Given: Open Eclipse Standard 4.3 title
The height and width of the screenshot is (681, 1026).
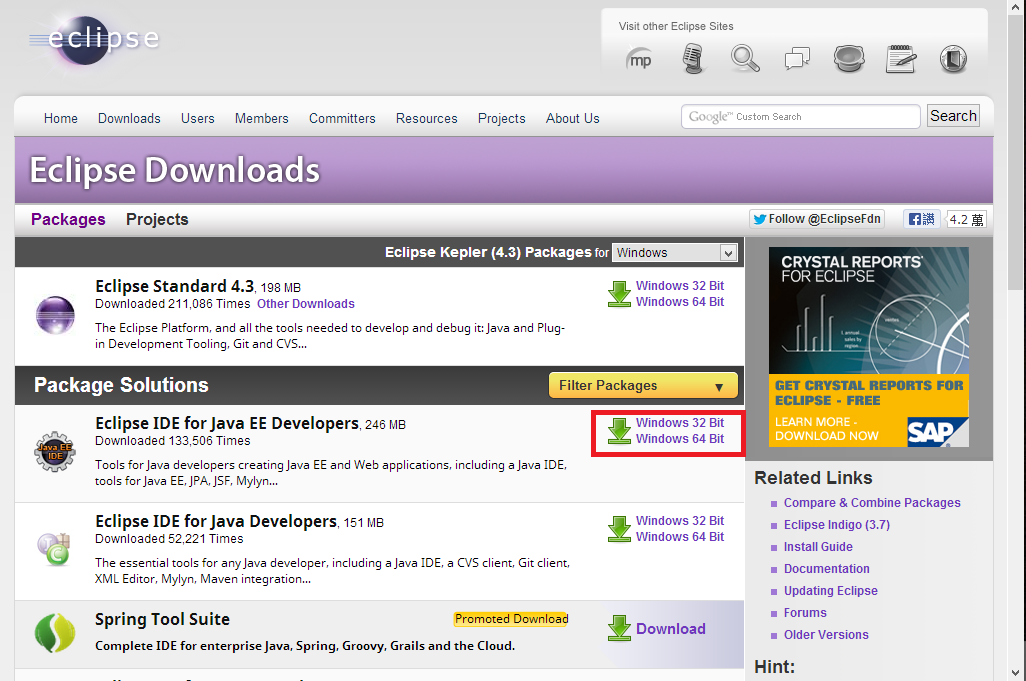Looking at the screenshot, I should [x=174, y=287].
